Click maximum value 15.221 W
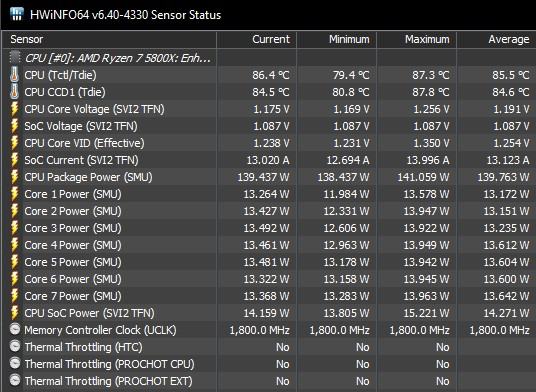This screenshot has width=536, height=392. pyautogui.click(x=426, y=313)
